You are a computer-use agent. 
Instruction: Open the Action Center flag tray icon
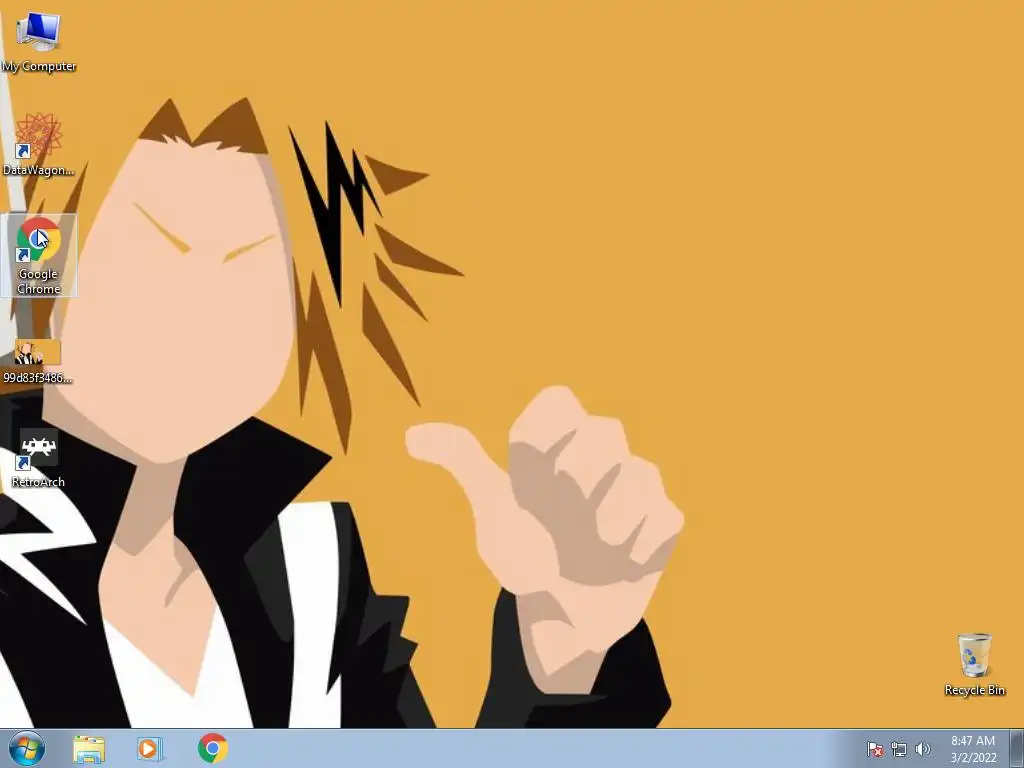(874, 749)
